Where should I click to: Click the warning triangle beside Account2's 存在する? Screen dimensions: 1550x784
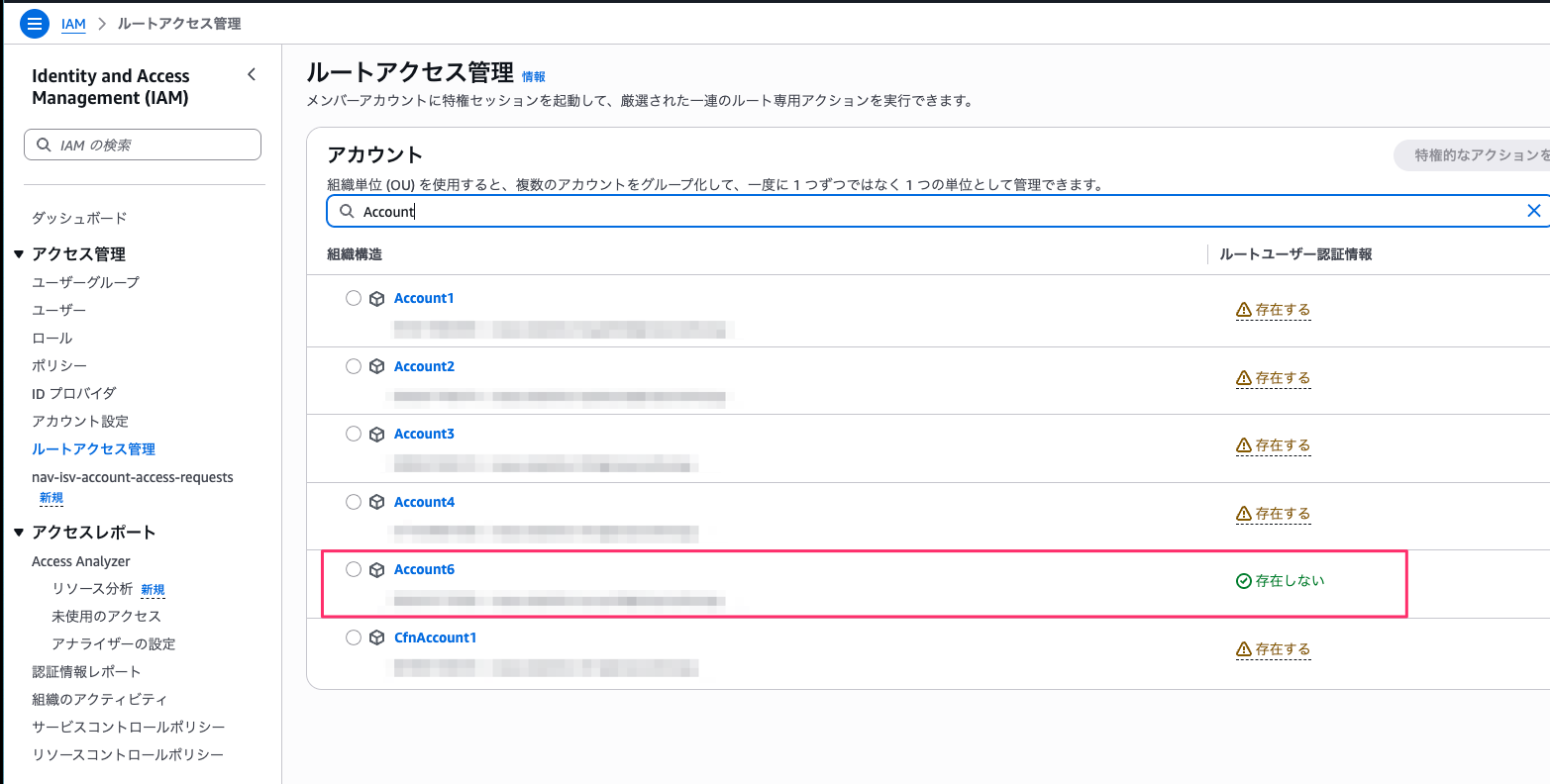pos(1245,377)
